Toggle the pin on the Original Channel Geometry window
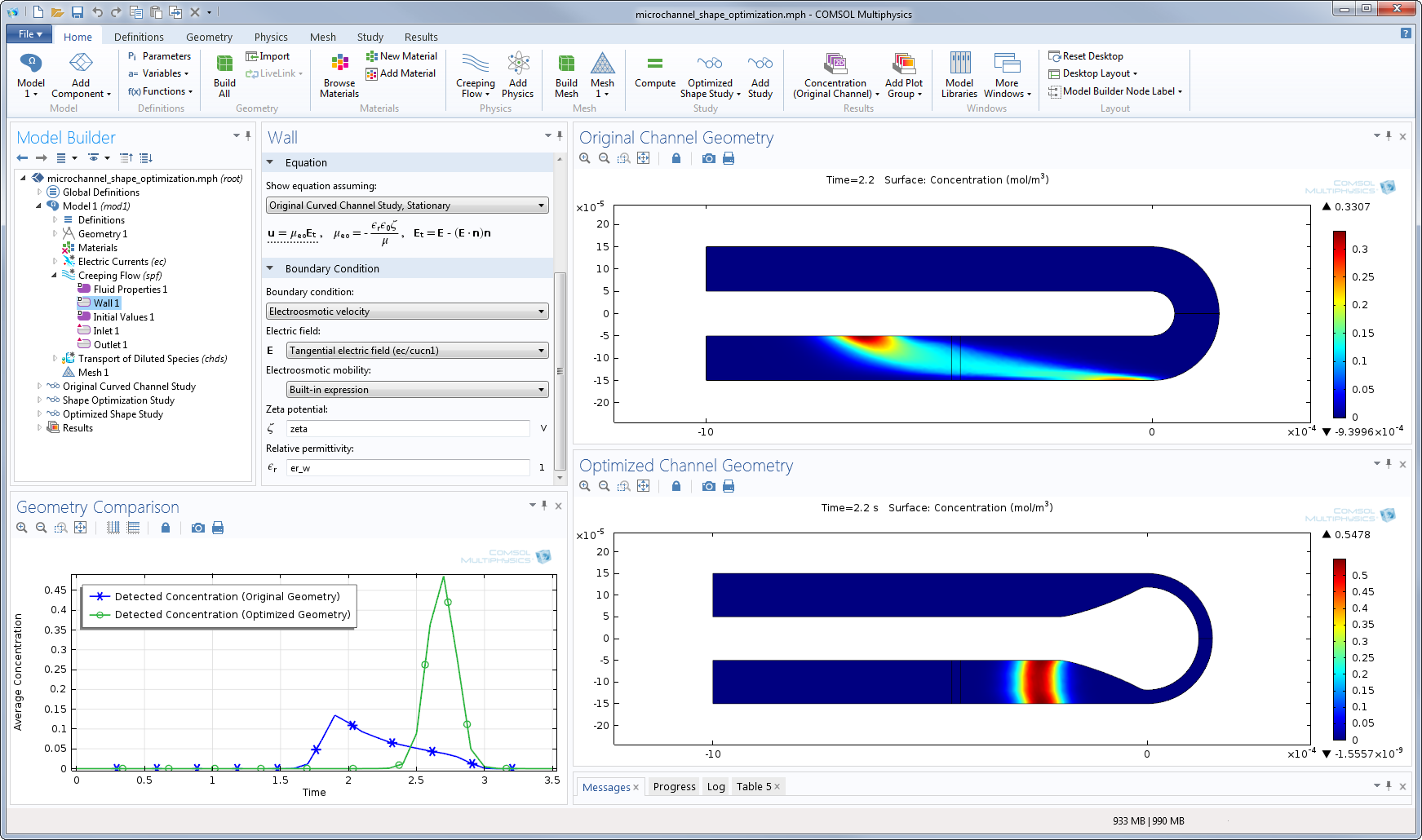This screenshot has height=840, width=1422. tap(1389, 135)
